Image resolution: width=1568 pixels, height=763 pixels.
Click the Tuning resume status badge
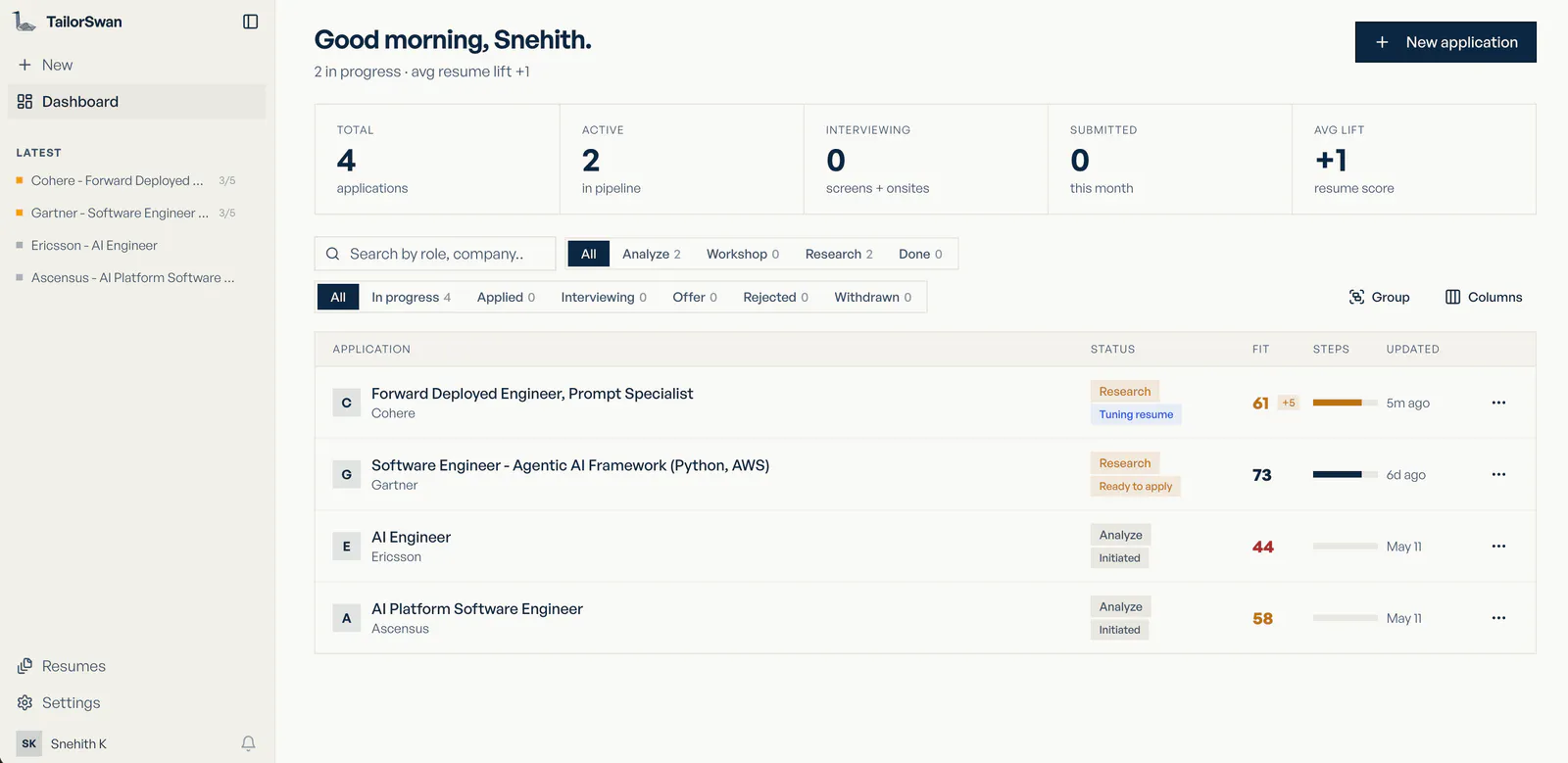pyautogui.click(x=1136, y=414)
